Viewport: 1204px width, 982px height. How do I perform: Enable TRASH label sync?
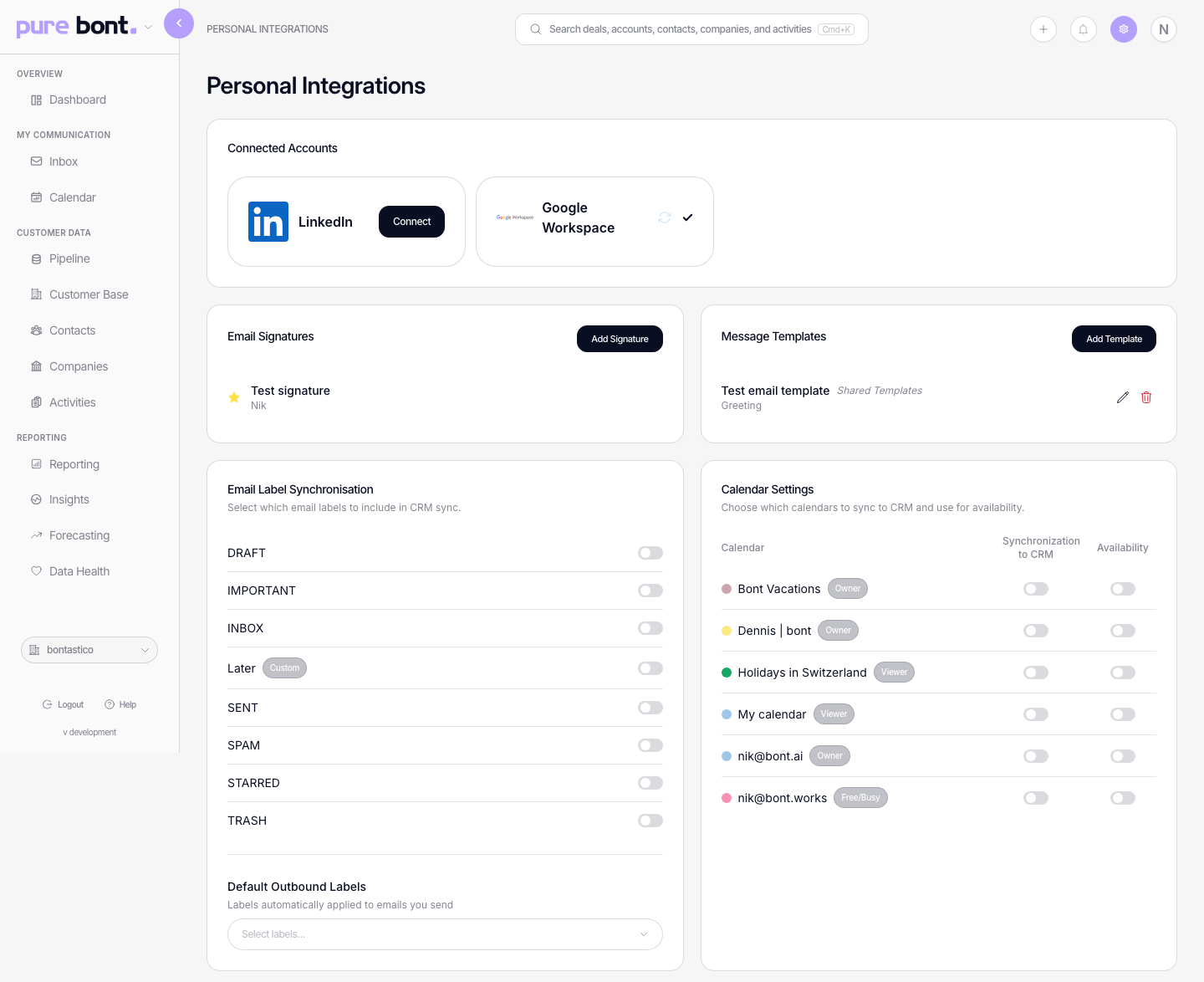click(x=650, y=821)
